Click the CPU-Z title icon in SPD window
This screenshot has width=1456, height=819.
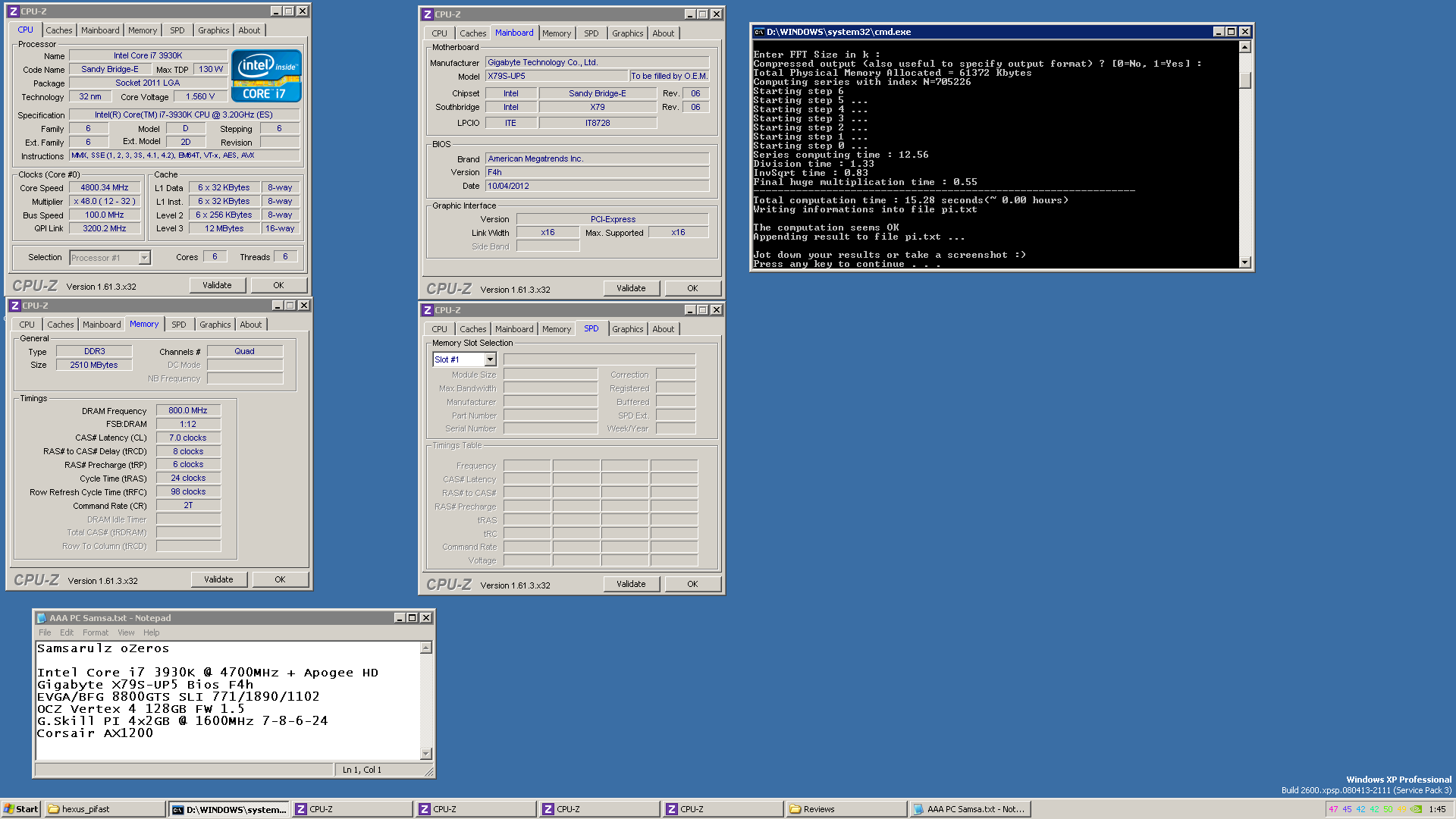tap(428, 310)
